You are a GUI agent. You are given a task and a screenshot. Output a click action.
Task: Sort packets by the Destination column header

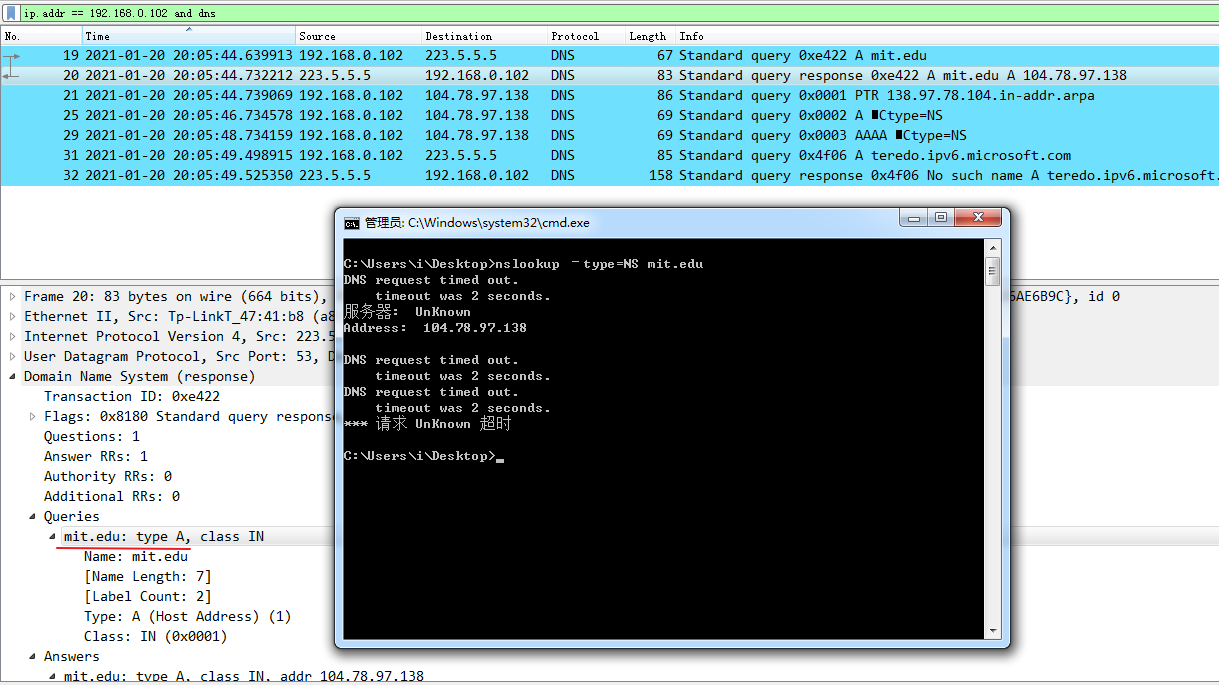(485, 36)
